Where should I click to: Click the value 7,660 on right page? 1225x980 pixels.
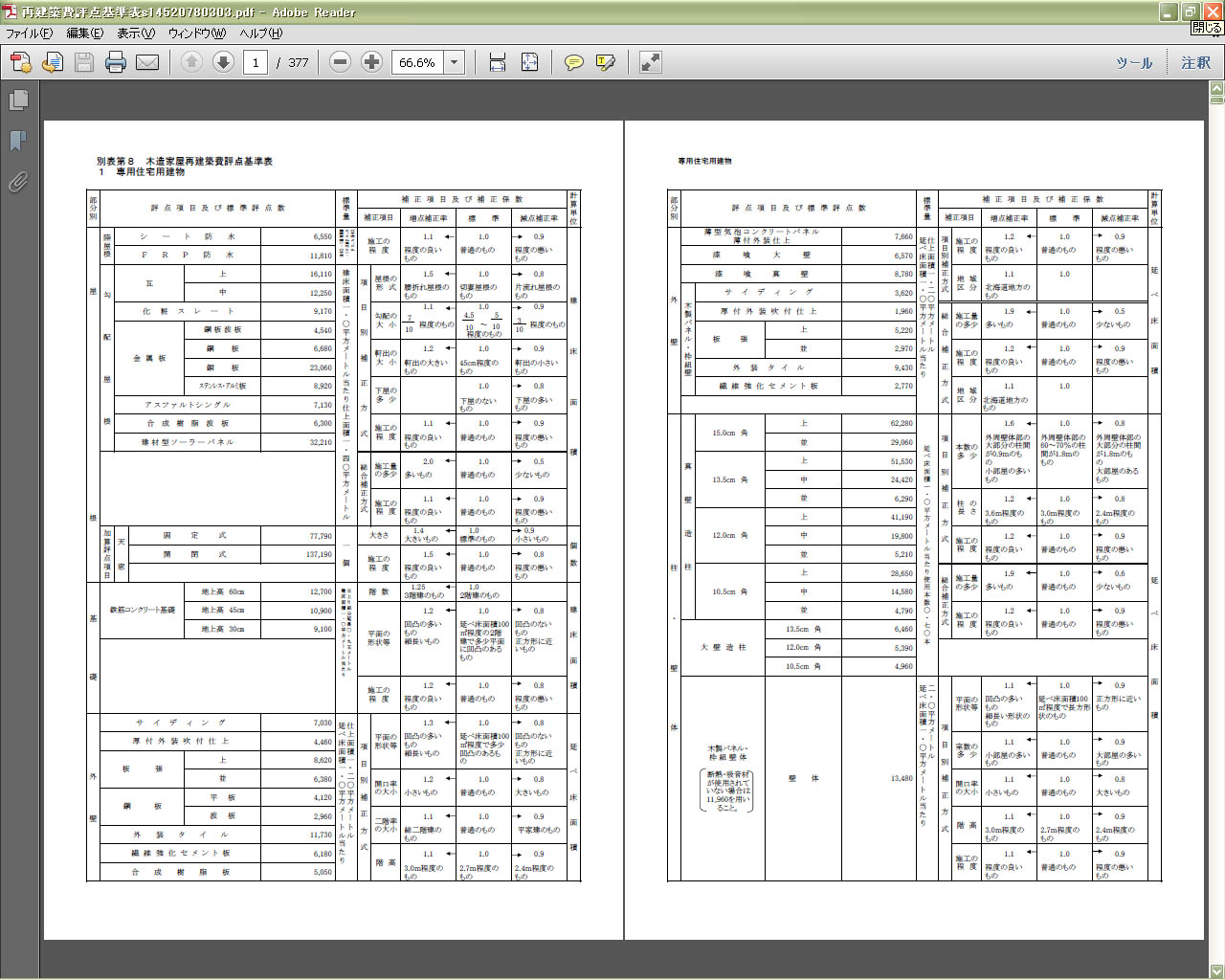pos(903,236)
